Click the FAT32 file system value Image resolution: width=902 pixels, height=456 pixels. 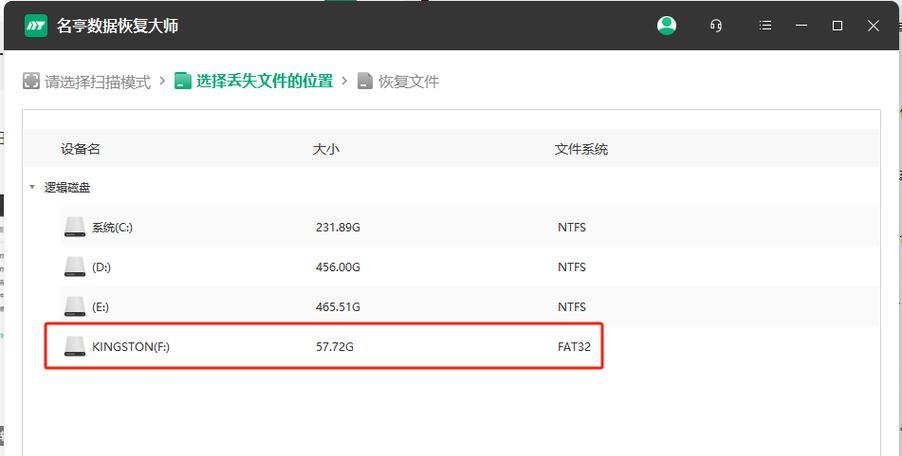coord(574,347)
